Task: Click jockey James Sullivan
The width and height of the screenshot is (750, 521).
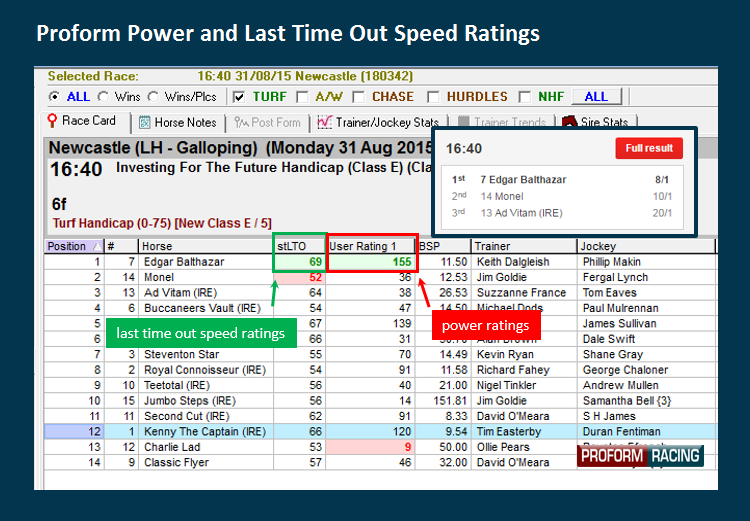Action: [x=619, y=324]
